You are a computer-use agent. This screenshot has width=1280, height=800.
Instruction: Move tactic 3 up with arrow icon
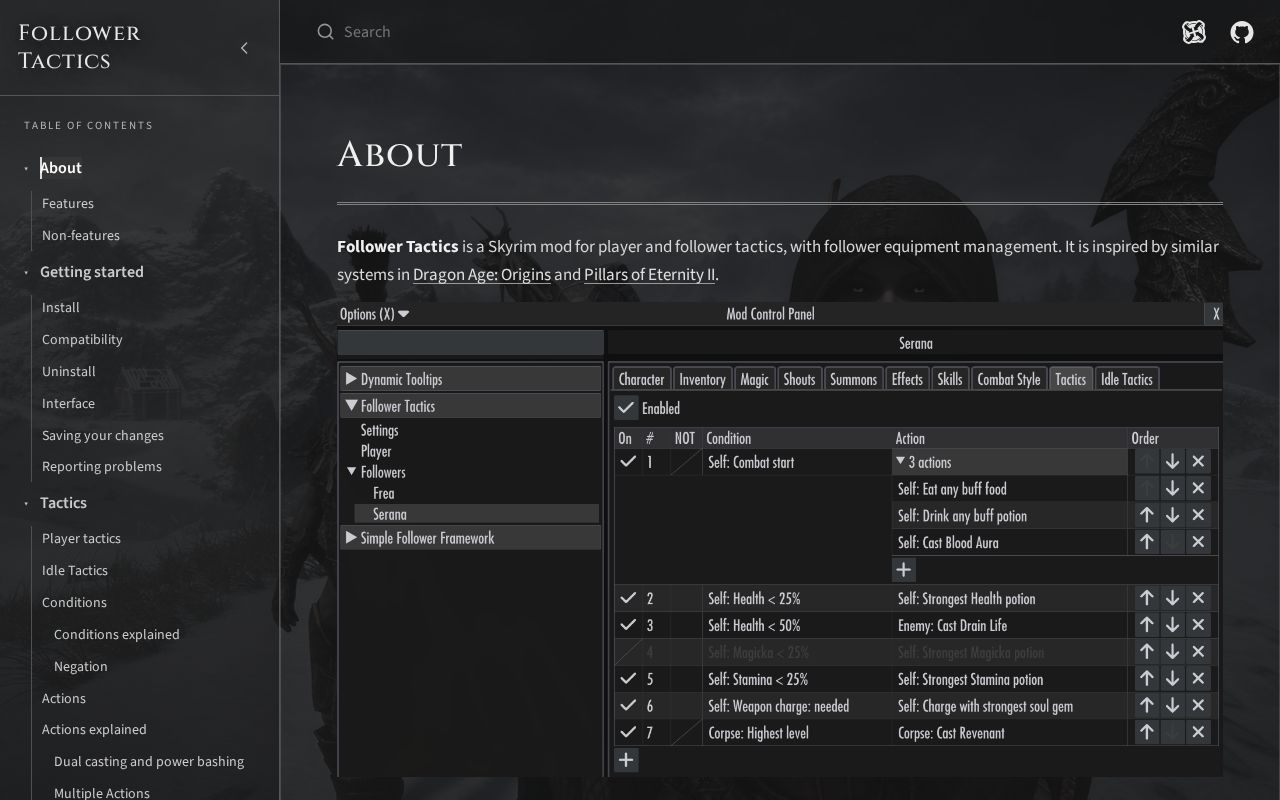tap(1146, 625)
